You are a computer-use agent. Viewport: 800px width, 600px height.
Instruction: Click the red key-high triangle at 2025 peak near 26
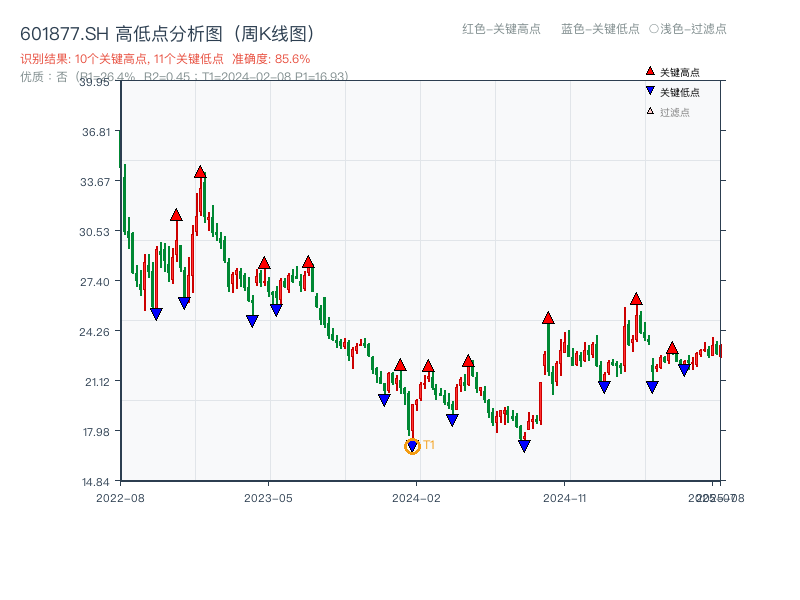636,299
